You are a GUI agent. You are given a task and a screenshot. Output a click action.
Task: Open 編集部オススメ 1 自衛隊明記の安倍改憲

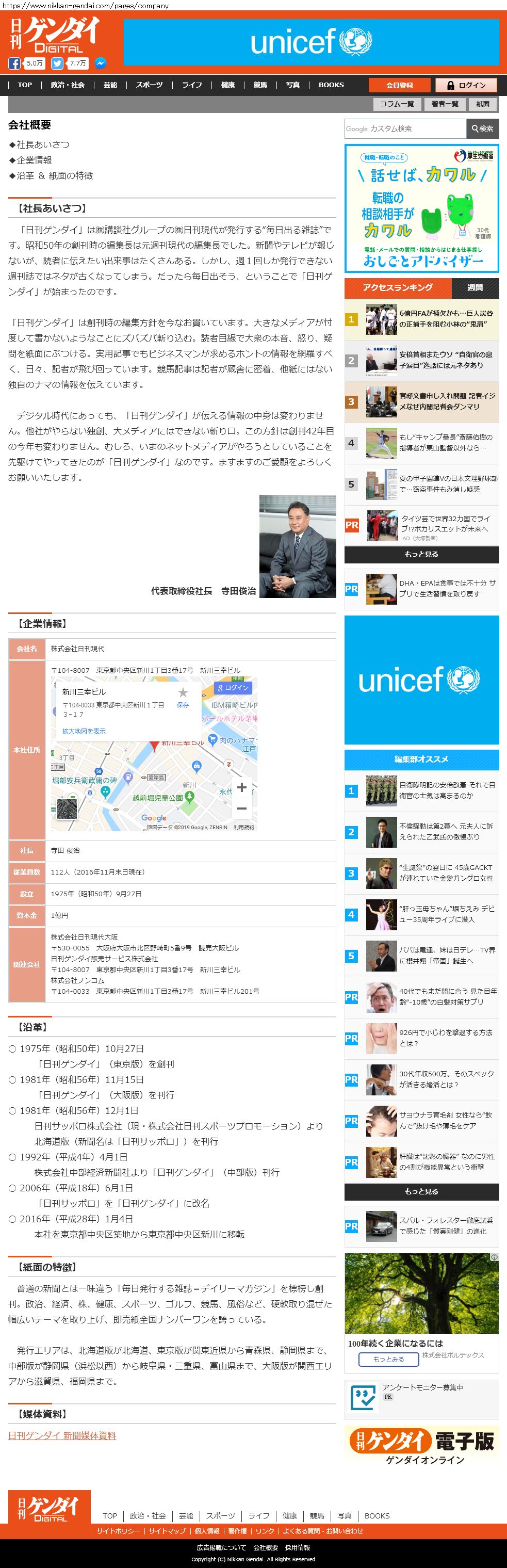[421, 790]
